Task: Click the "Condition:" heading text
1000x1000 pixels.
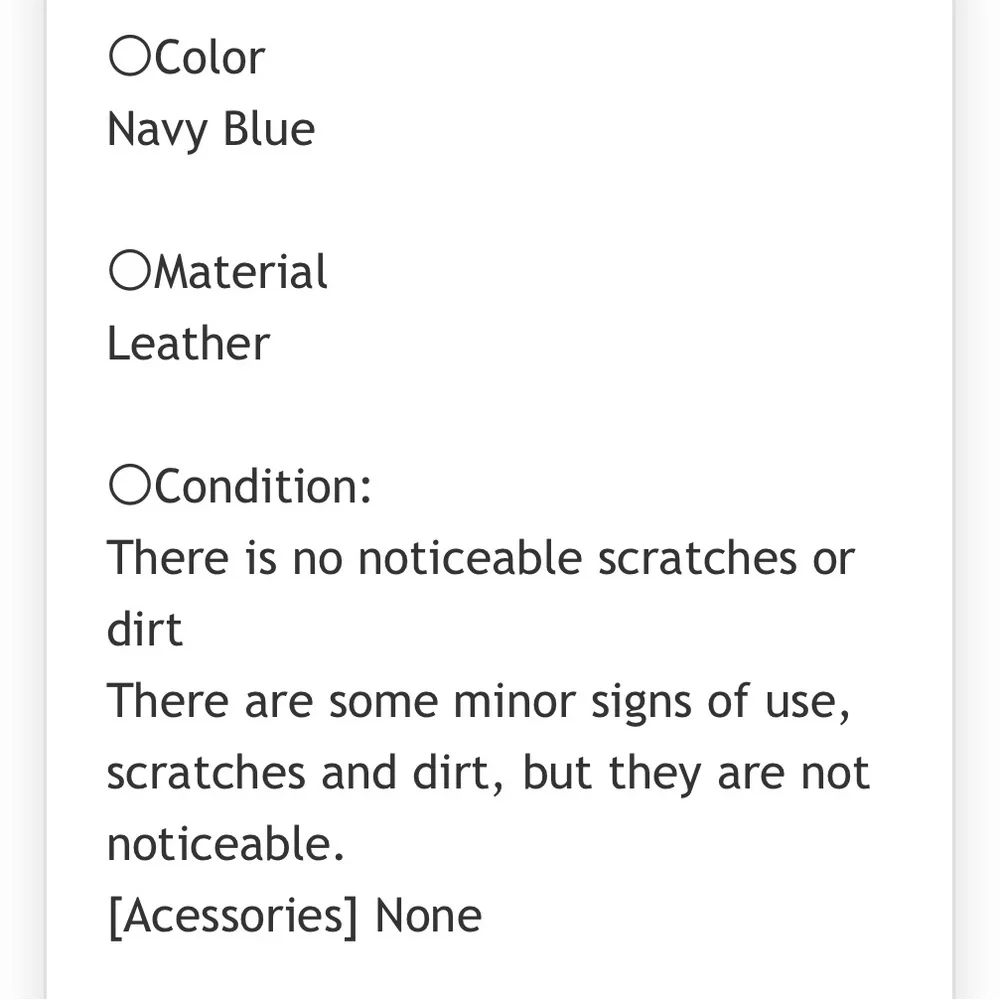Action: [263, 487]
